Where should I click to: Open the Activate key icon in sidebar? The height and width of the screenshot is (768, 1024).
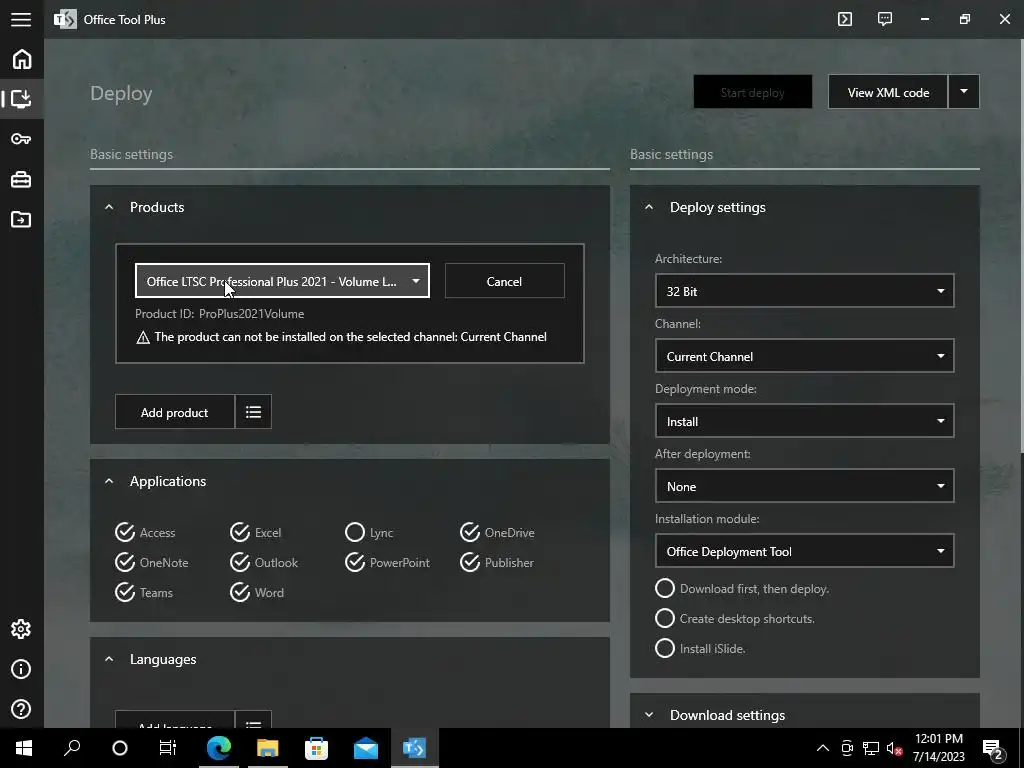point(21,138)
